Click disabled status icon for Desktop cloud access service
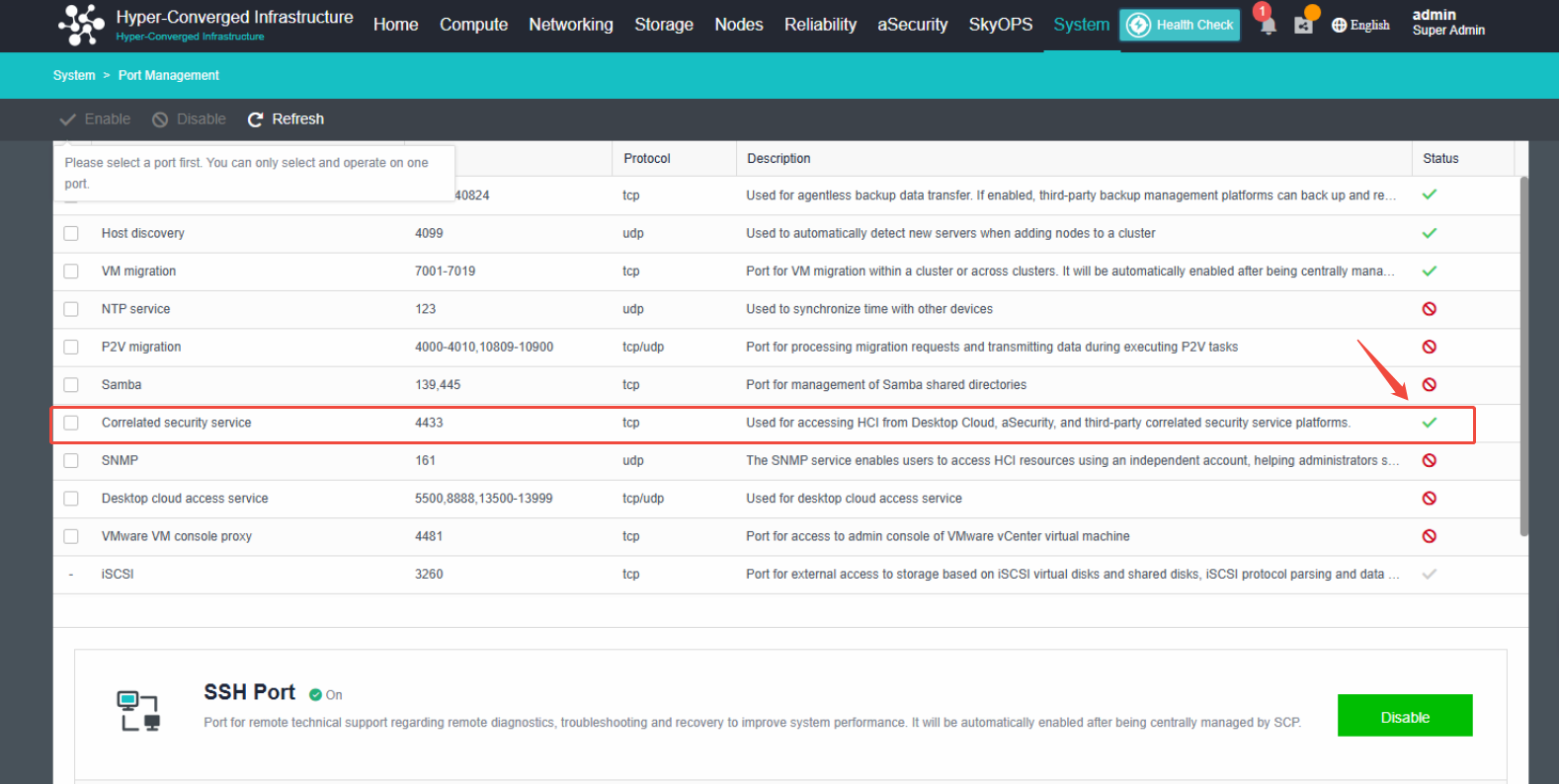 [x=1429, y=499]
